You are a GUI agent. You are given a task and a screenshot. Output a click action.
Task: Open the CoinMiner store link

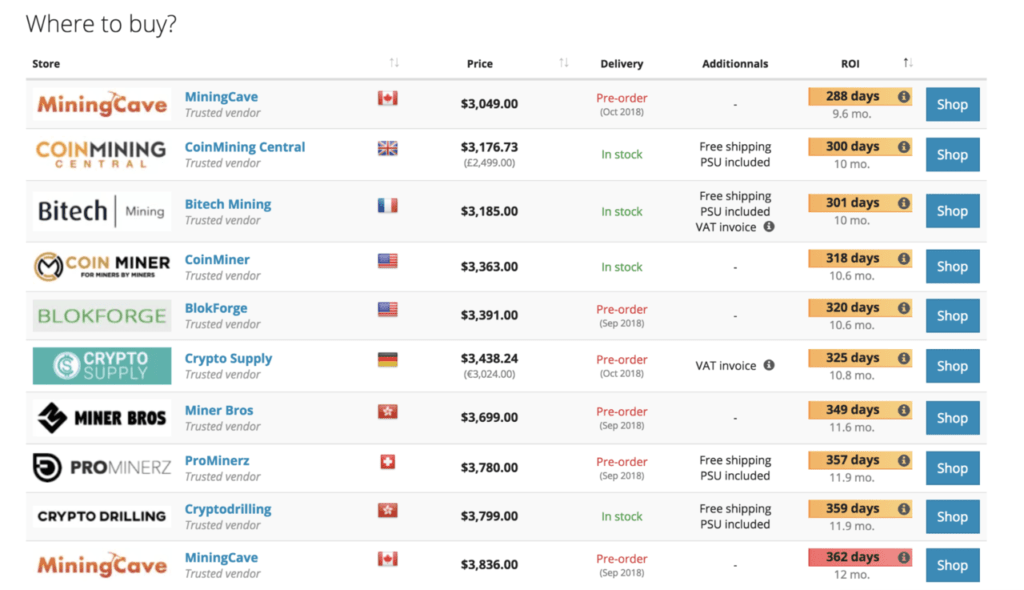(217, 259)
